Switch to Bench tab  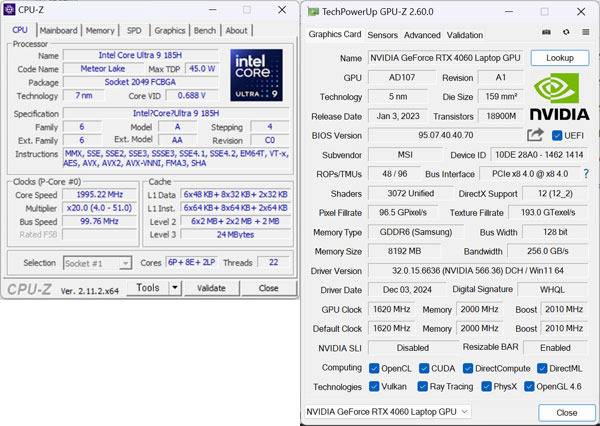click(205, 31)
